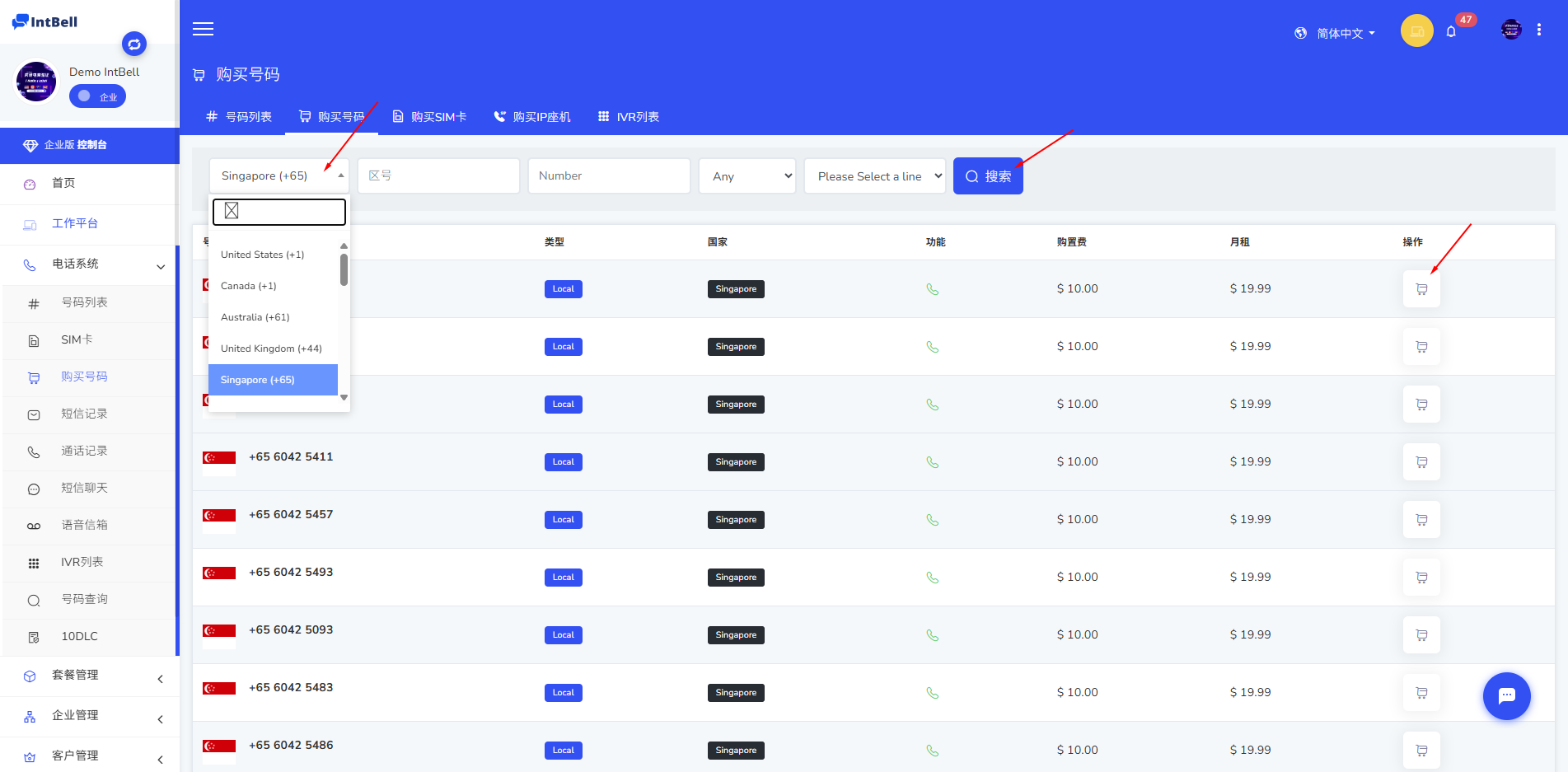Switch to the IVR列表 tab
Image resolution: width=1568 pixels, height=772 pixels.
point(628,117)
